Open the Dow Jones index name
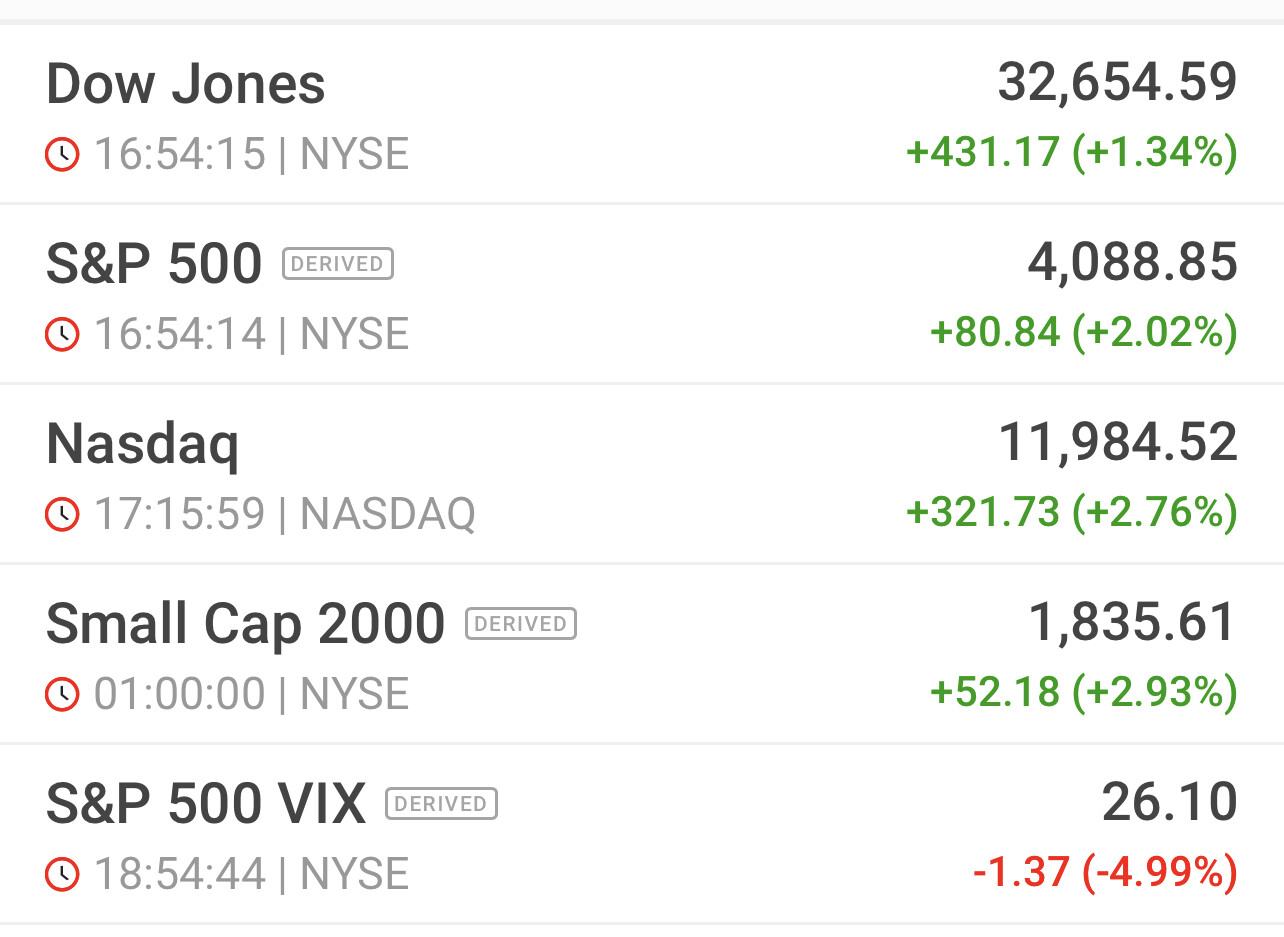The height and width of the screenshot is (937, 1284). (x=186, y=84)
